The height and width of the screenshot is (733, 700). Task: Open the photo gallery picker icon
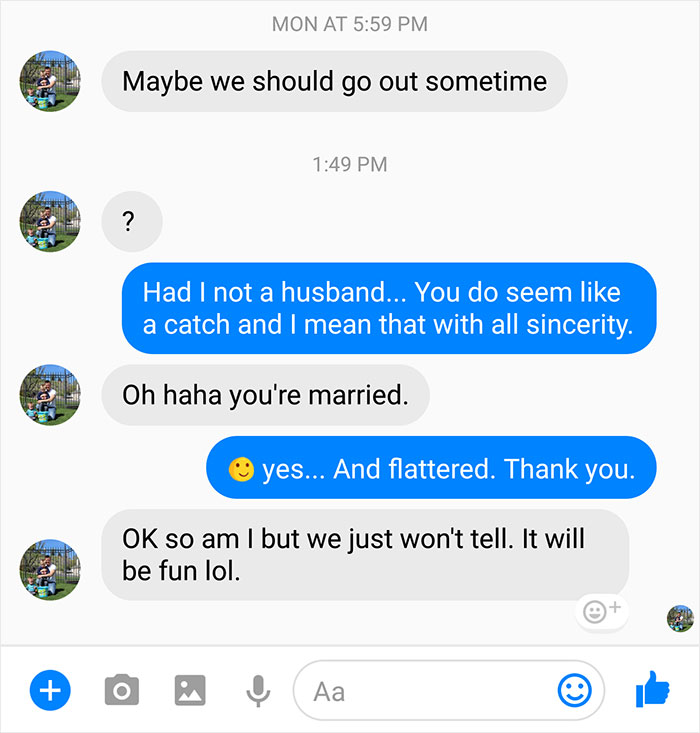pos(190,690)
